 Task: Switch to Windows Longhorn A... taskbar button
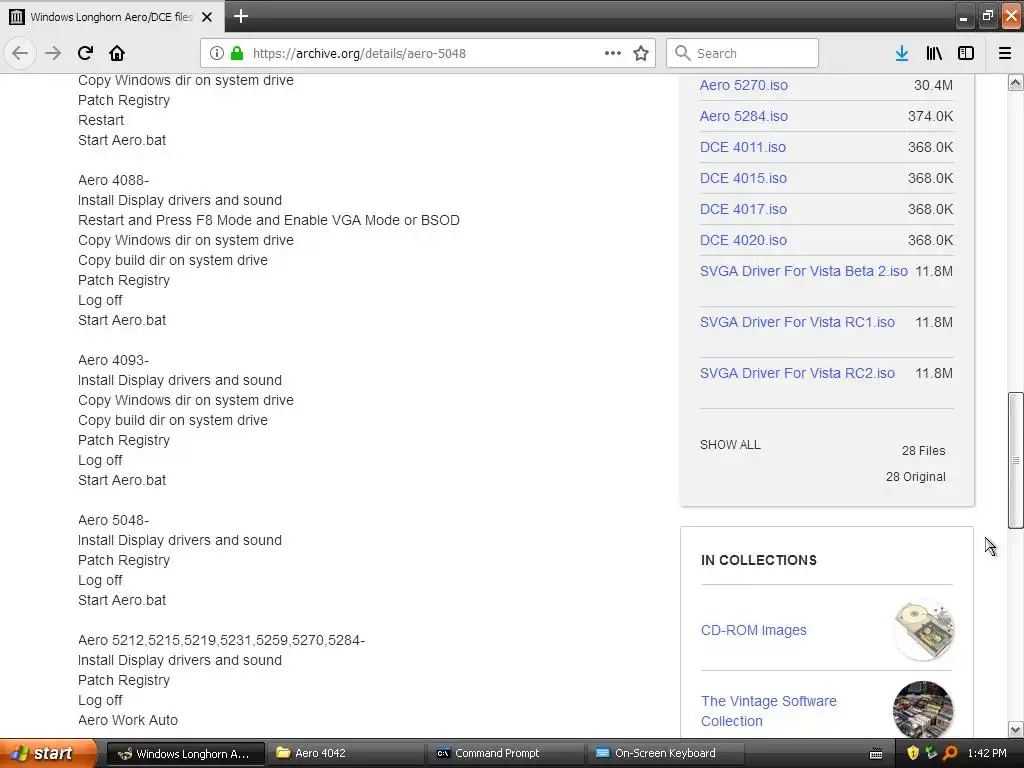click(x=185, y=754)
